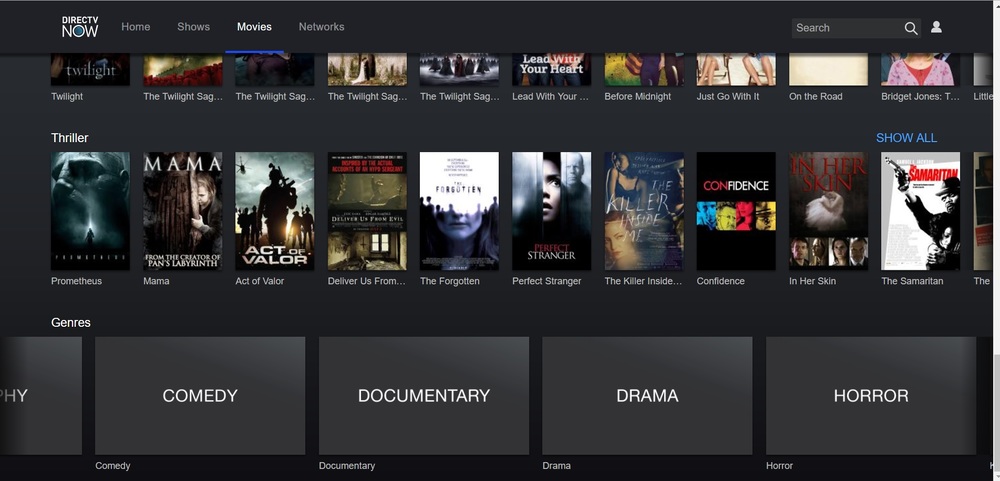Open Deliver Us From Evil poster
Viewport: 1000px width, 481px height.
[367, 211]
